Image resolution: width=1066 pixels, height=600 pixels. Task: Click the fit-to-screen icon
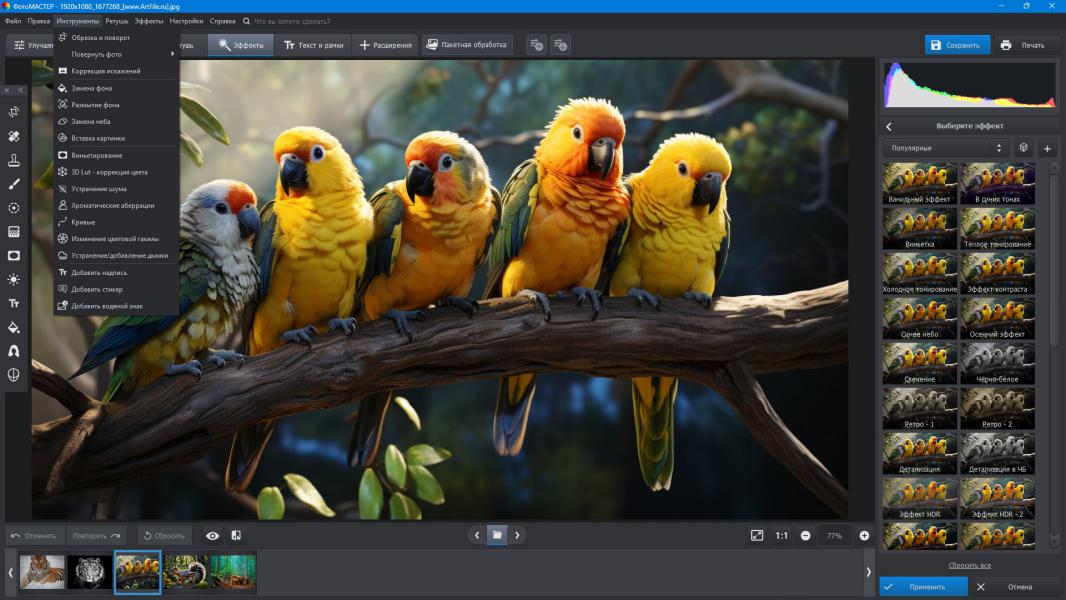(x=757, y=535)
